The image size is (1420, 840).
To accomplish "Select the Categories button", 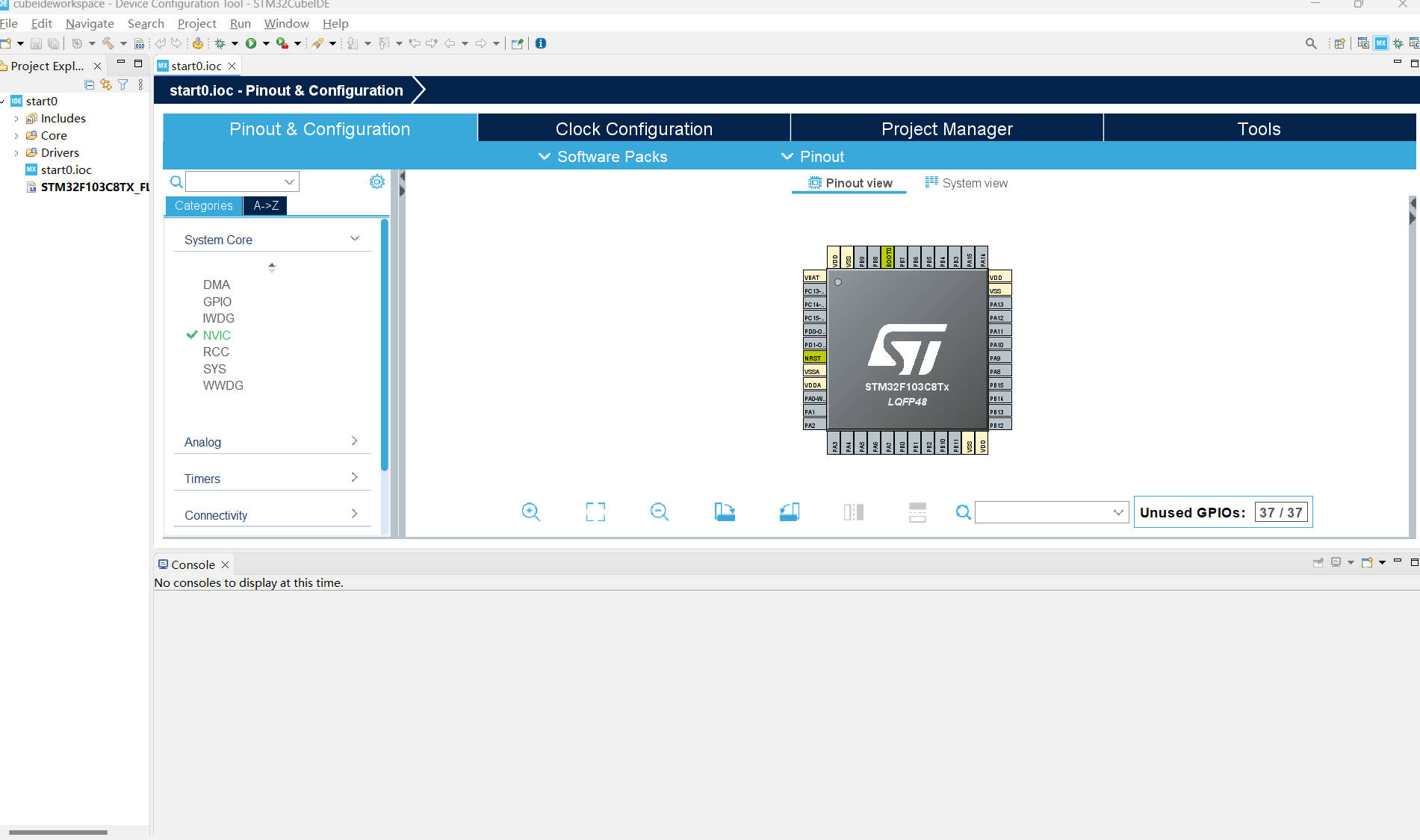I will (203, 205).
